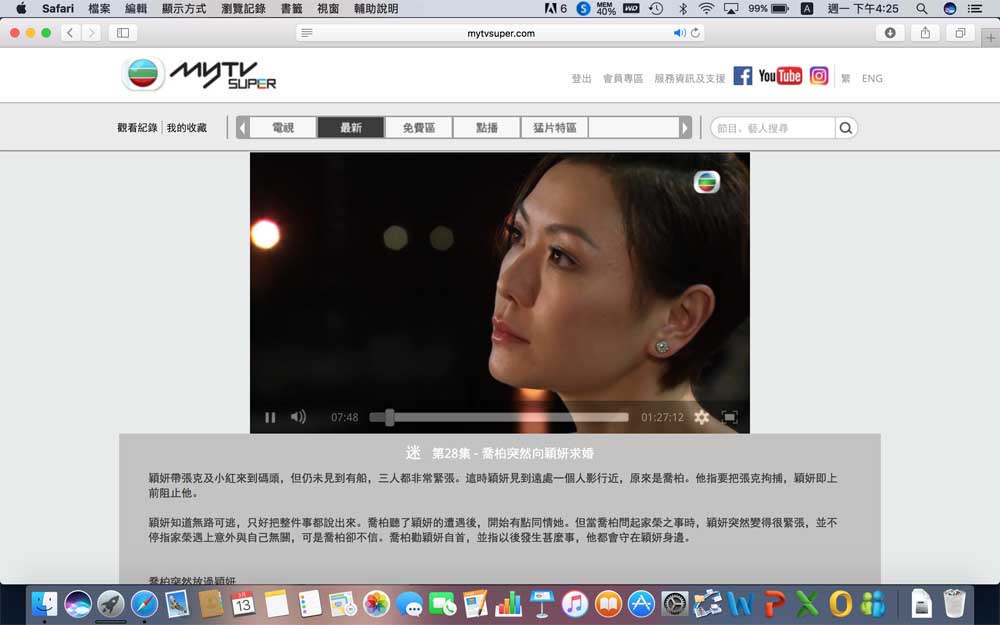Viewport: 1000px width, 625px height.
Task: Click the search magnifier button beside search box
Action: pyautogui.click(x=846, y=128)
